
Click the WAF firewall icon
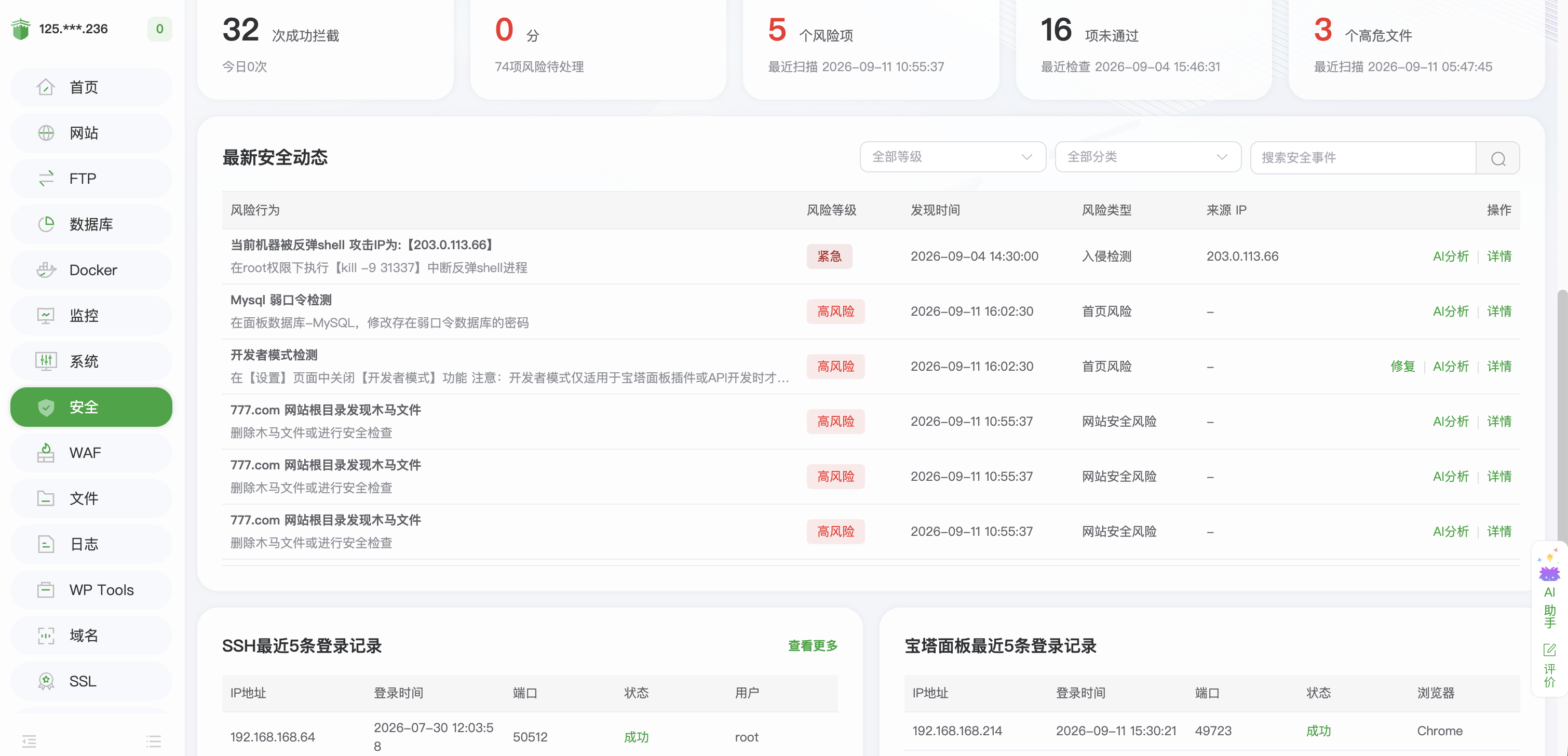(46, 452)
